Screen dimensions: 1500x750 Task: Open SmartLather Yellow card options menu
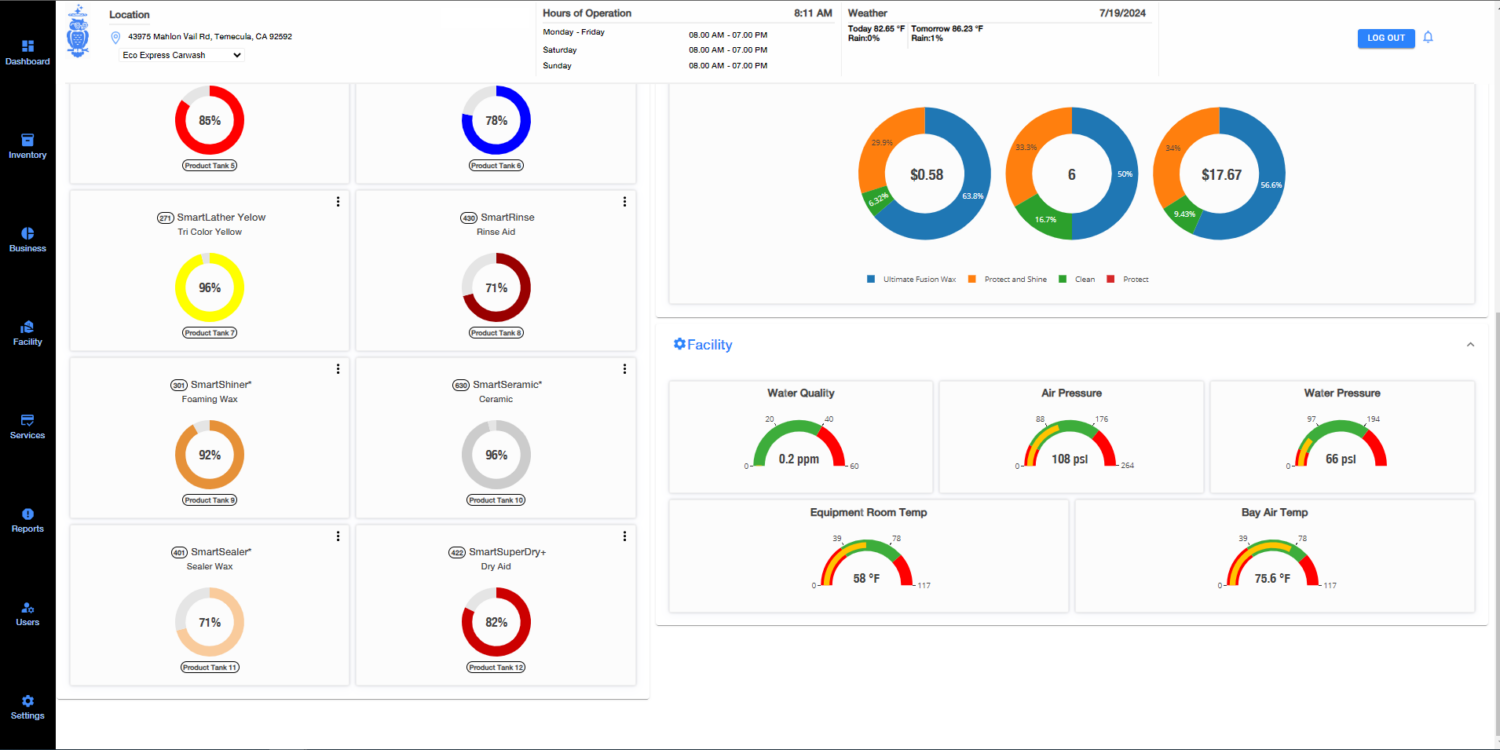coord(338,202)
